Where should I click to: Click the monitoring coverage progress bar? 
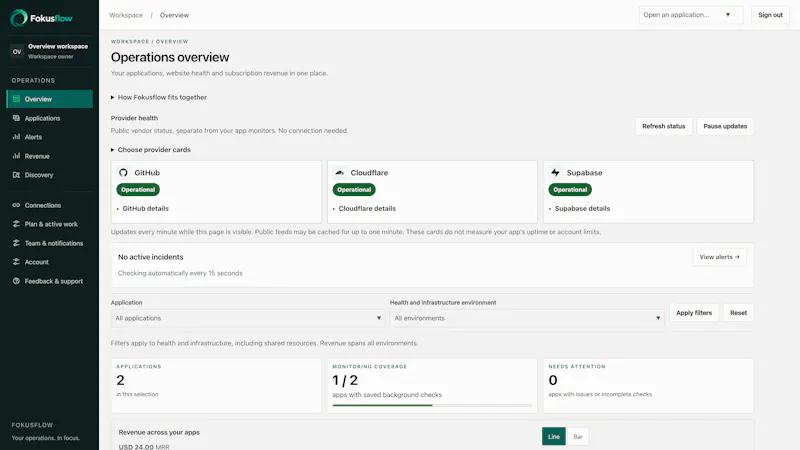click(x=432, y=405)
